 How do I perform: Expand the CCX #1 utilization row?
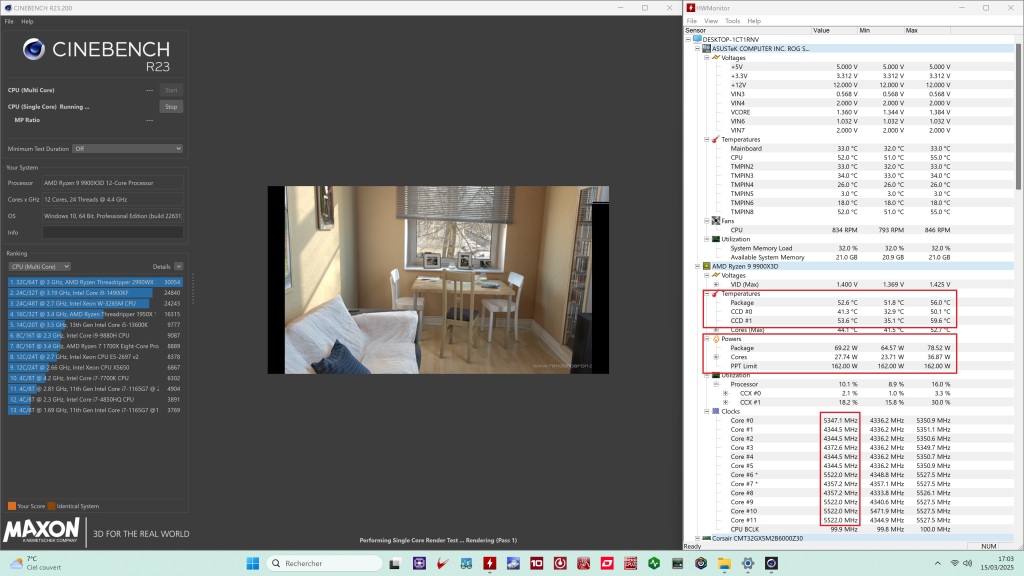tap(726, 402)
